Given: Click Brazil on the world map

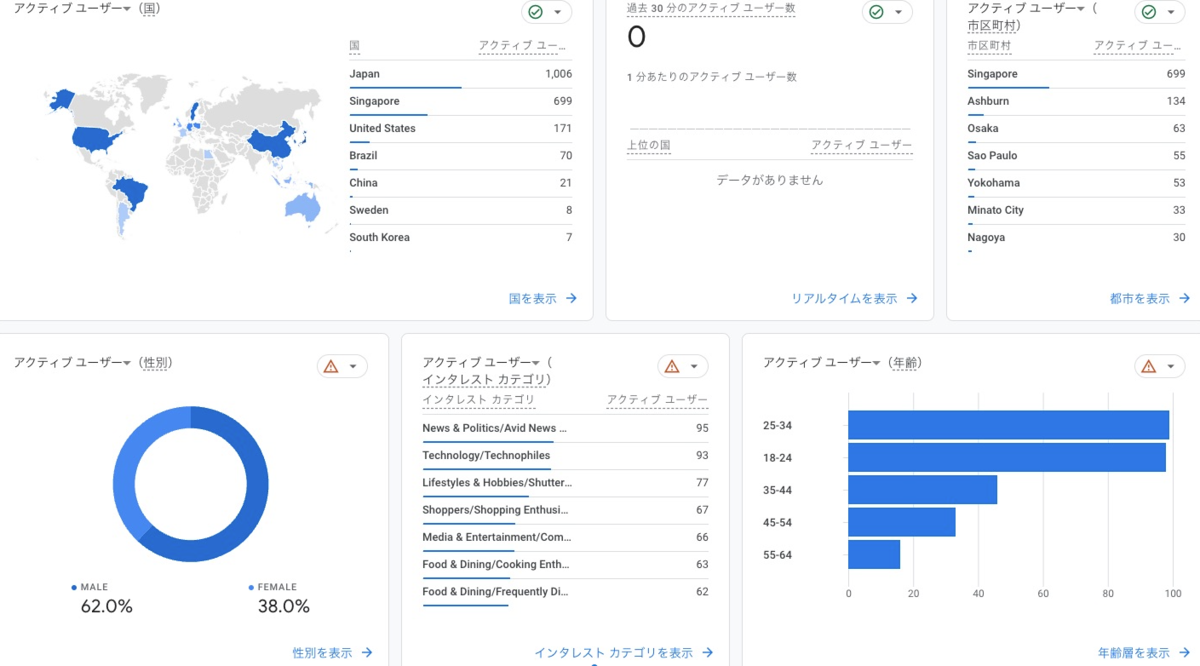Looking at the screenshot, I should click(x=130, y=190).
